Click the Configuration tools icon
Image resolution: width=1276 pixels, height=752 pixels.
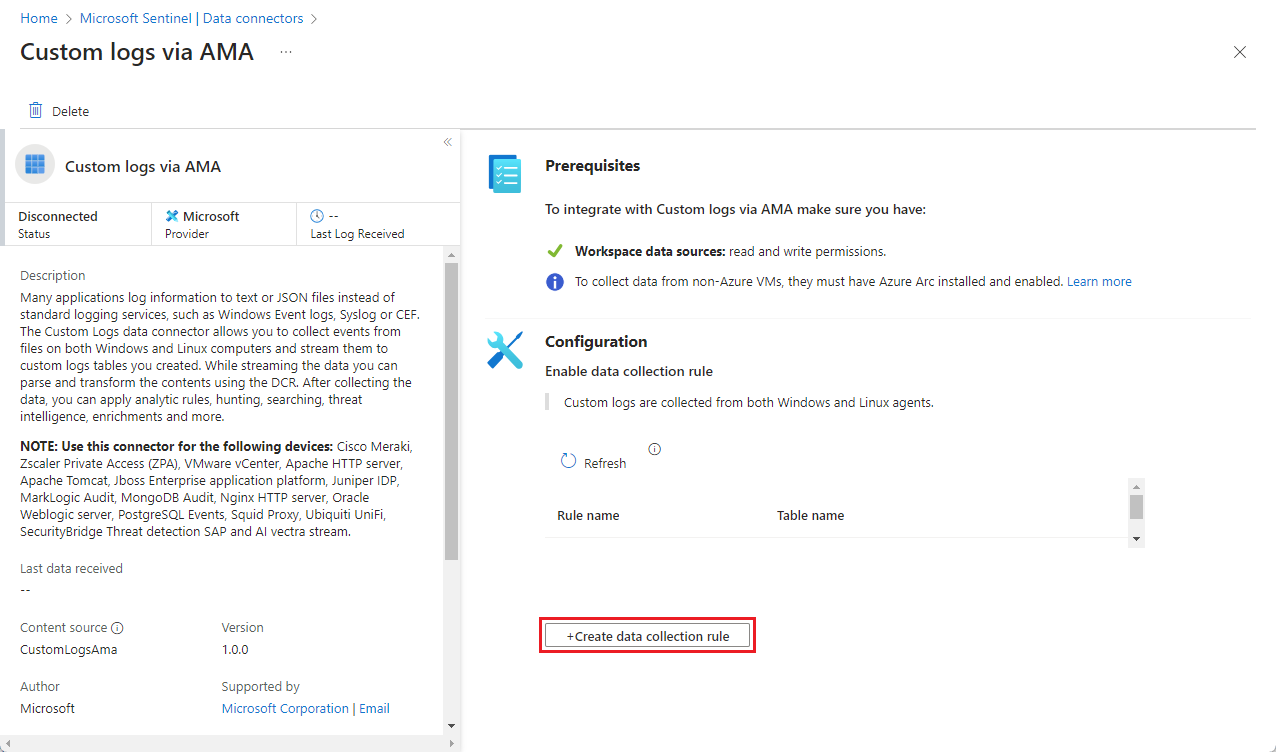(505, 349)
